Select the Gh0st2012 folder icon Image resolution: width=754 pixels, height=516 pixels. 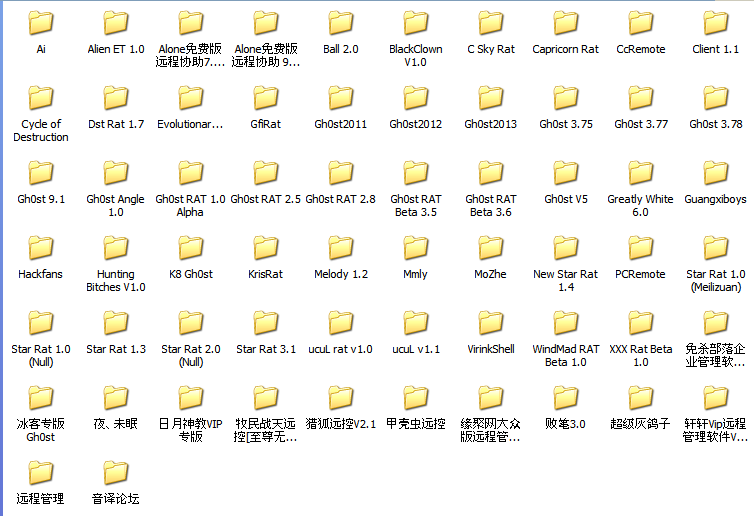(416, 99)
